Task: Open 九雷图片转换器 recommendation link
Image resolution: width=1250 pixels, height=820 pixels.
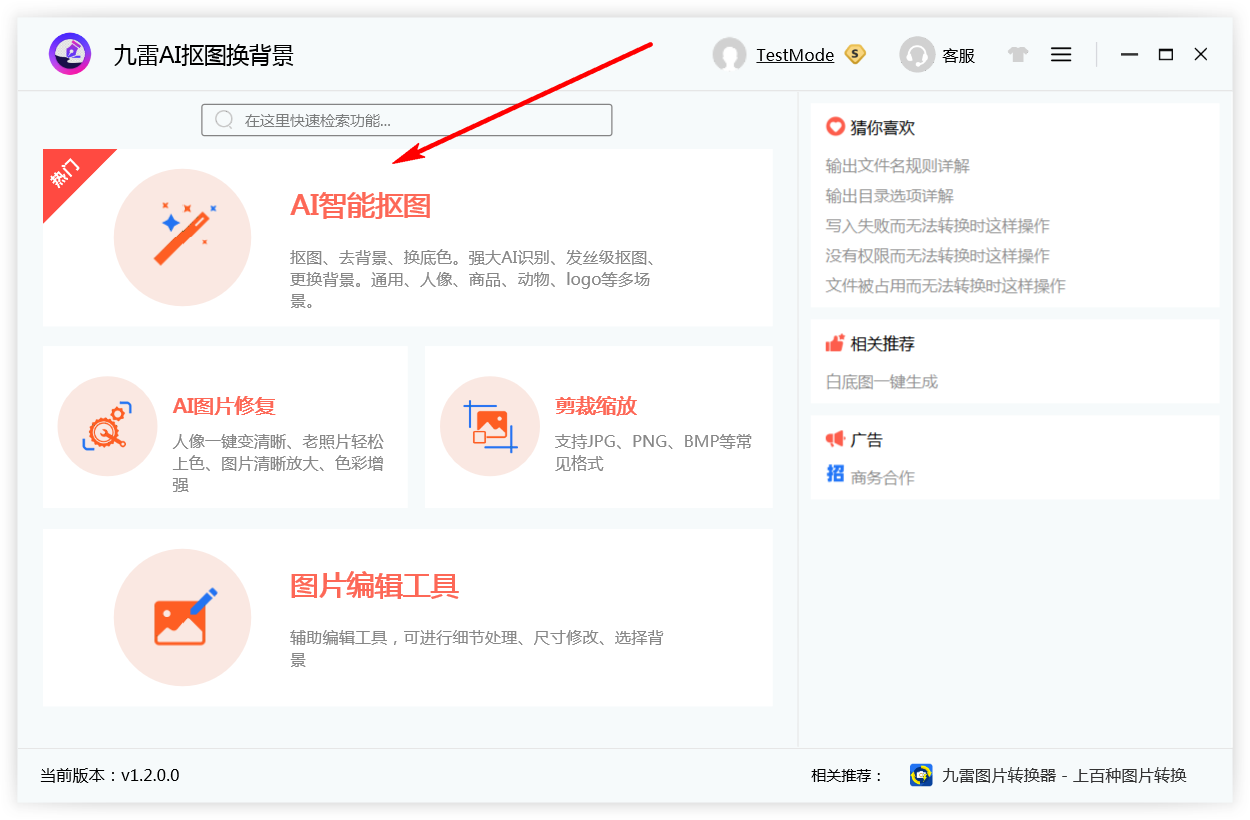Action: pos(1064,775)
